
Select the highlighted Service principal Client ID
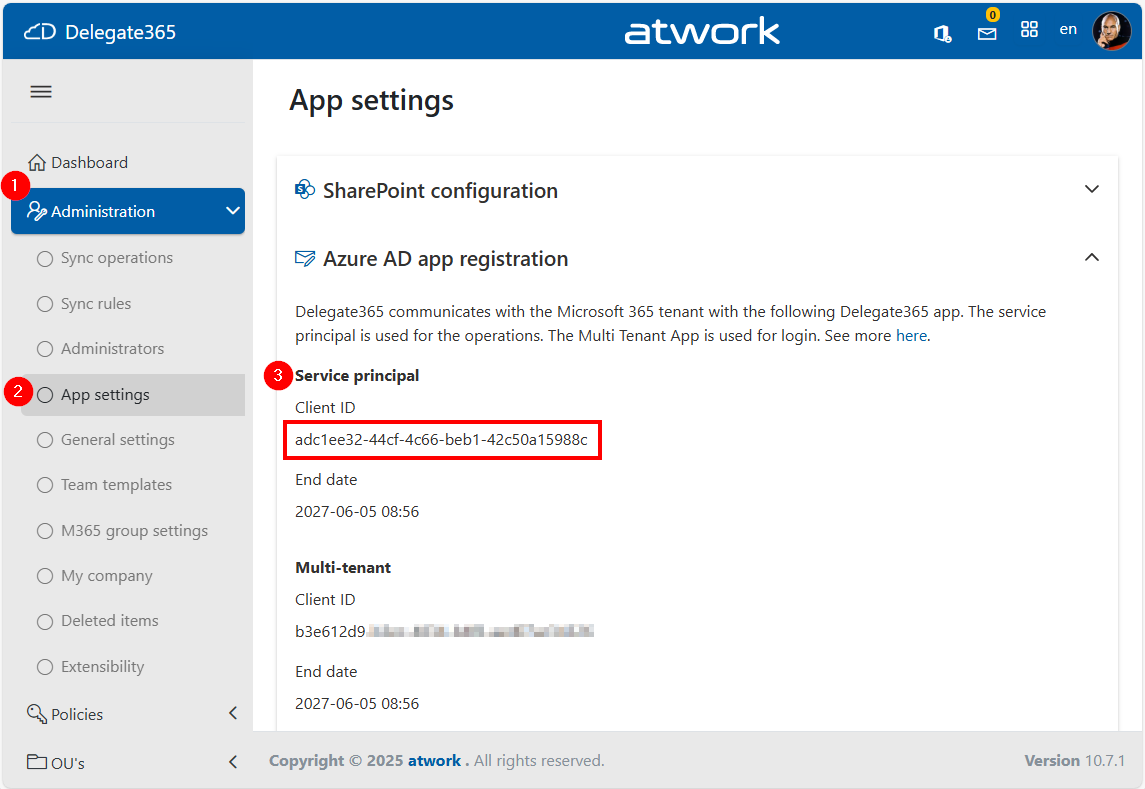(442, 440)
